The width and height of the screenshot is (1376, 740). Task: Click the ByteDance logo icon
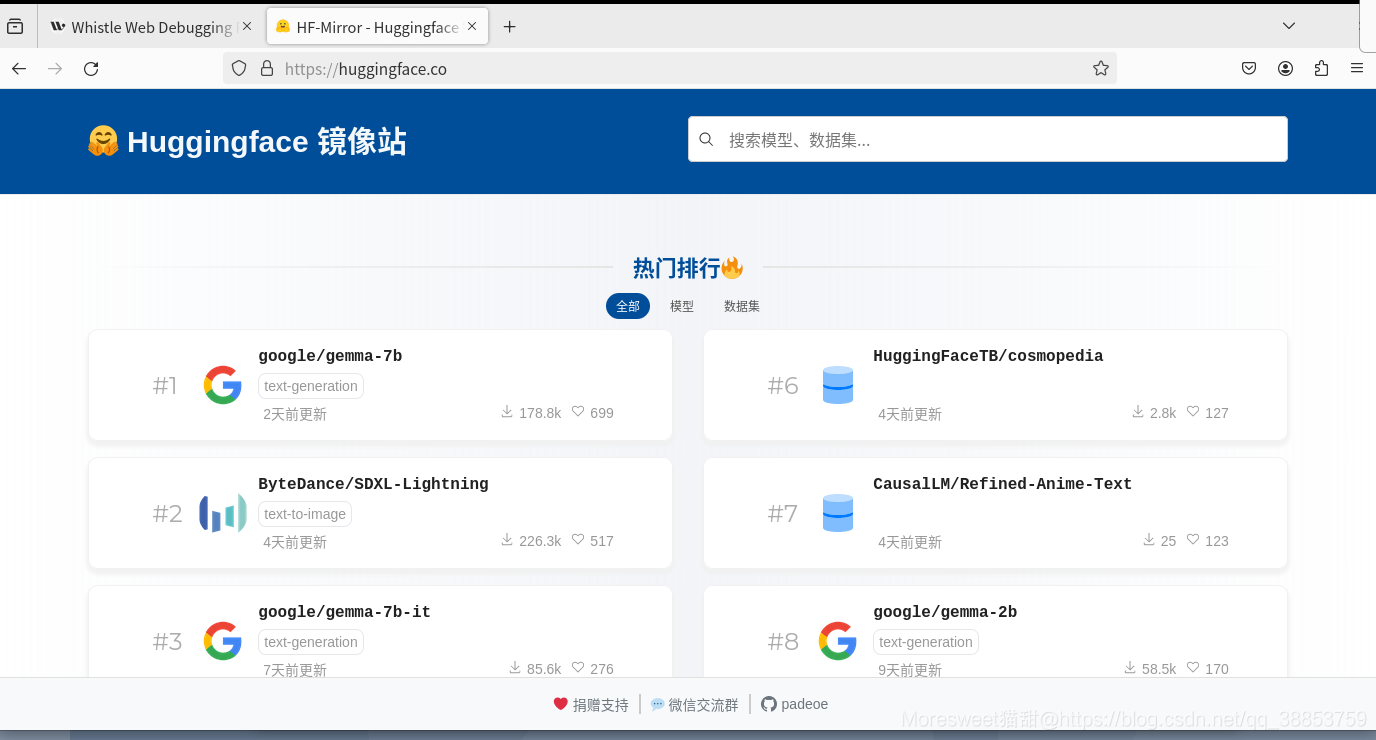point(223,513)
